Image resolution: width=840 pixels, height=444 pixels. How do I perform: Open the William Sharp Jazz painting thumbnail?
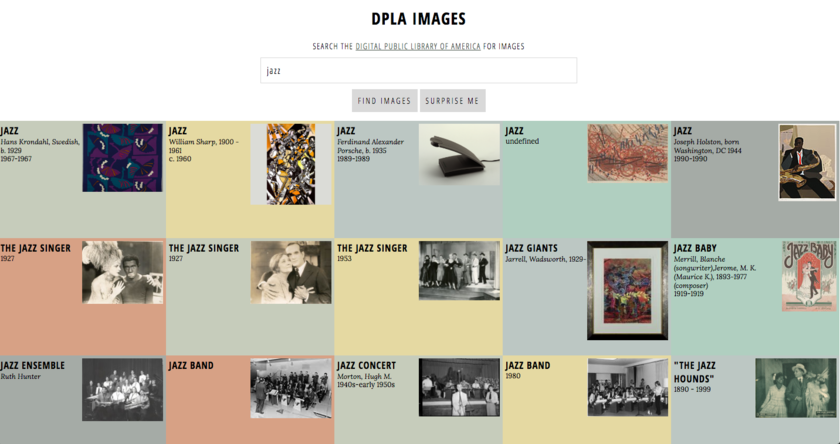click(x=291, y=164)
